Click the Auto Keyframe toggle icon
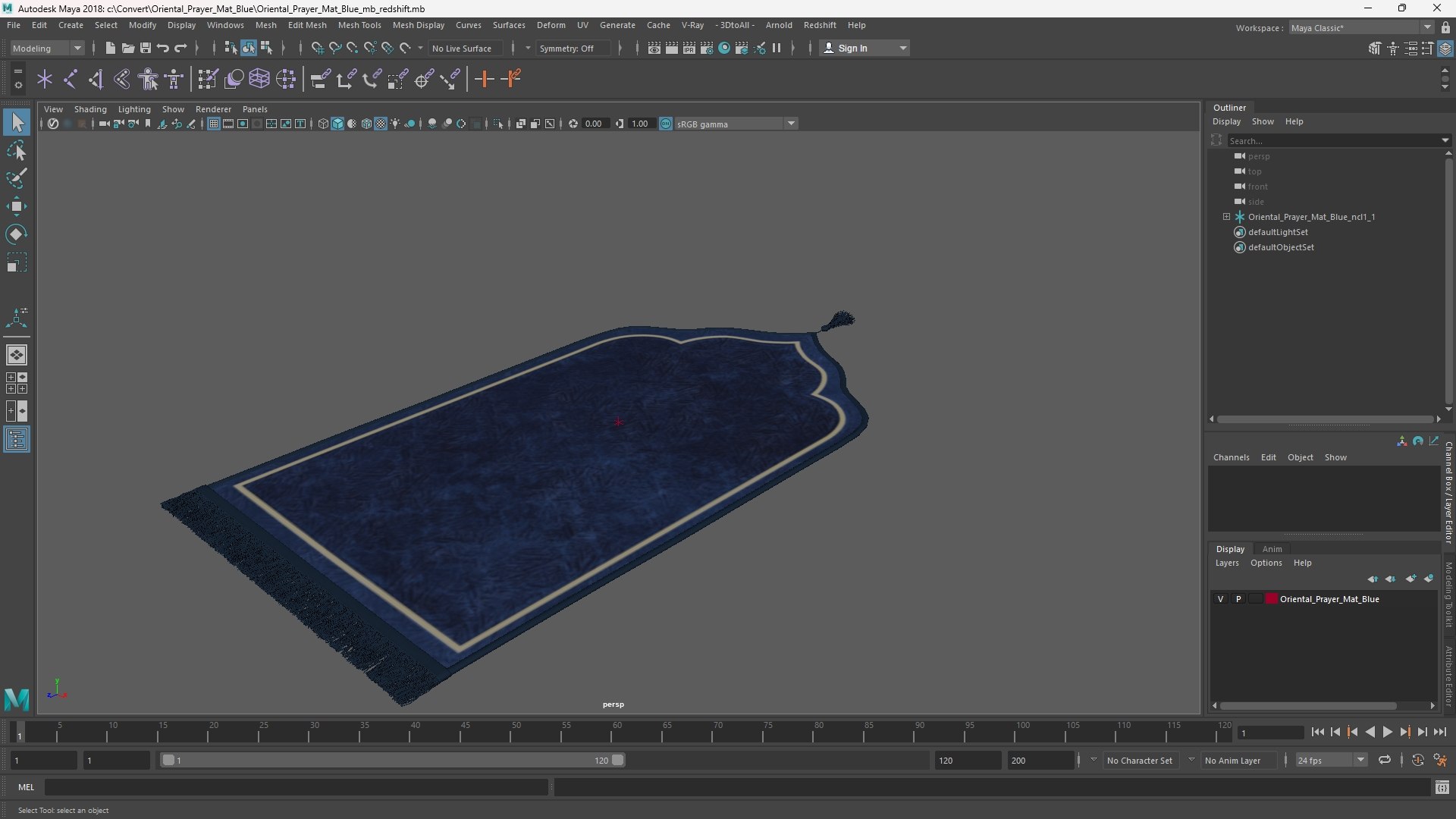Image resolution: width=1456 pixels, height=819 pixels. pos(1417,760)
